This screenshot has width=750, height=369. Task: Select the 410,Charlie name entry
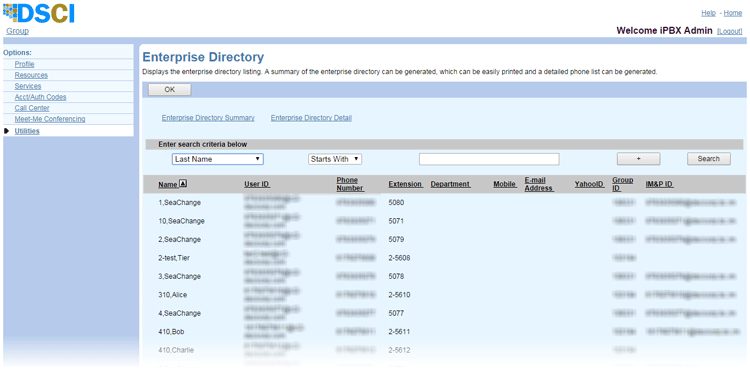[x=176, y=350]
